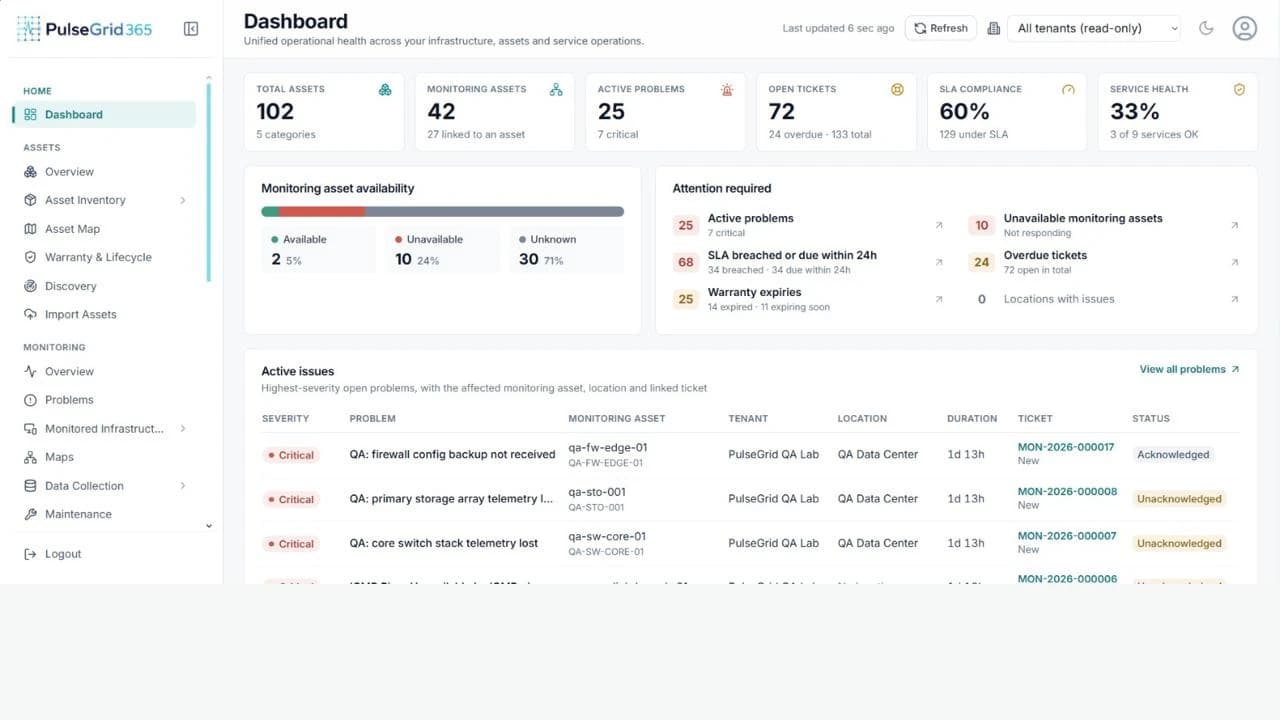Open Dashboard in the sidebar
This screenshot has height=720, width=1280.
(x=105, y=114)
